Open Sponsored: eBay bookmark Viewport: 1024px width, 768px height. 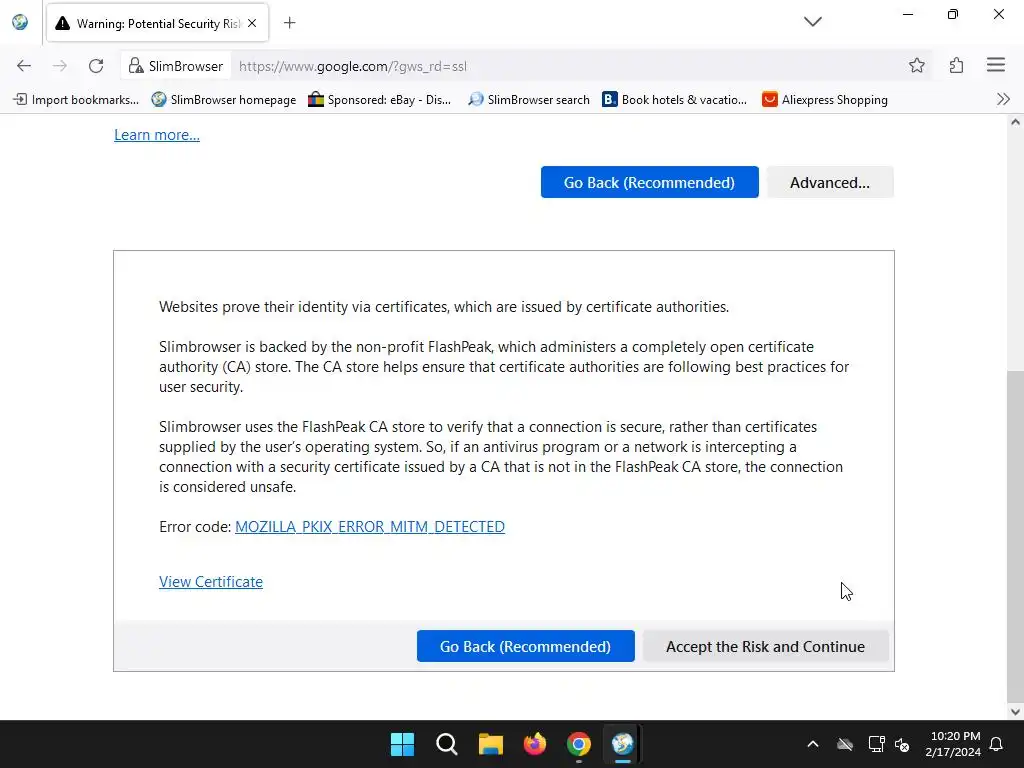(x=380, y=99)
